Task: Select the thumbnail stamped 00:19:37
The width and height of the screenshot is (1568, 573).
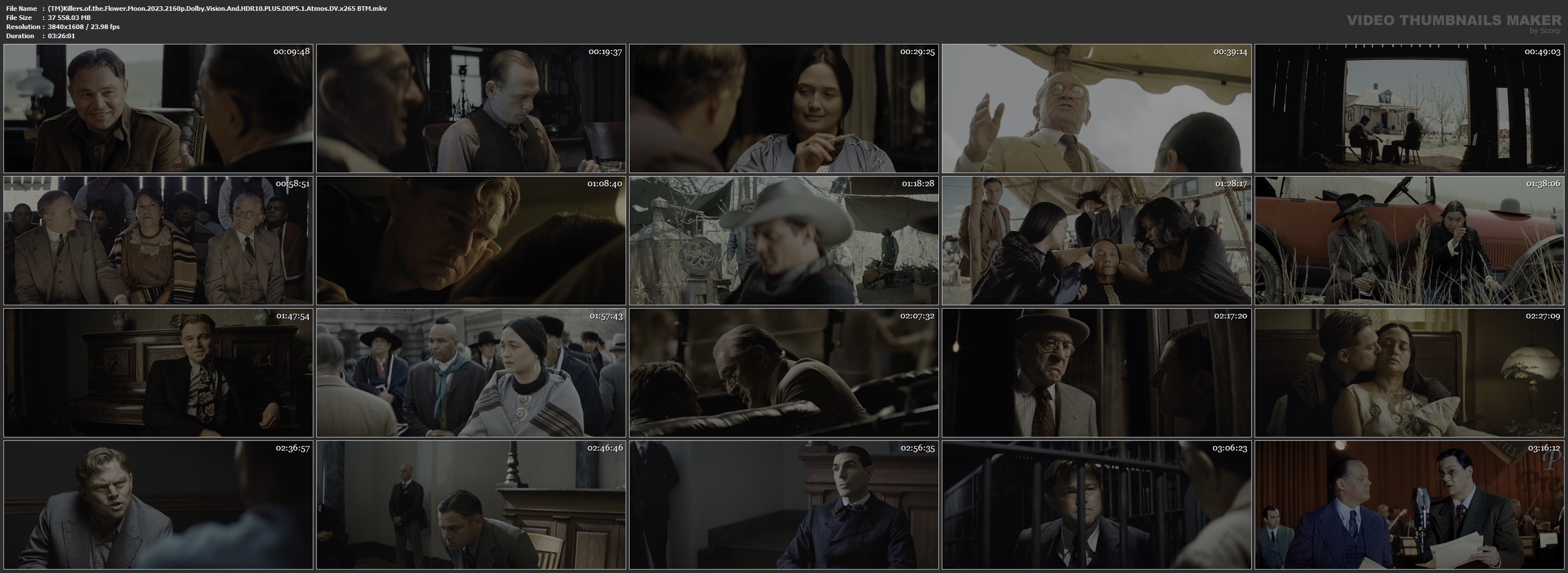Action: (x=471, y=108)
